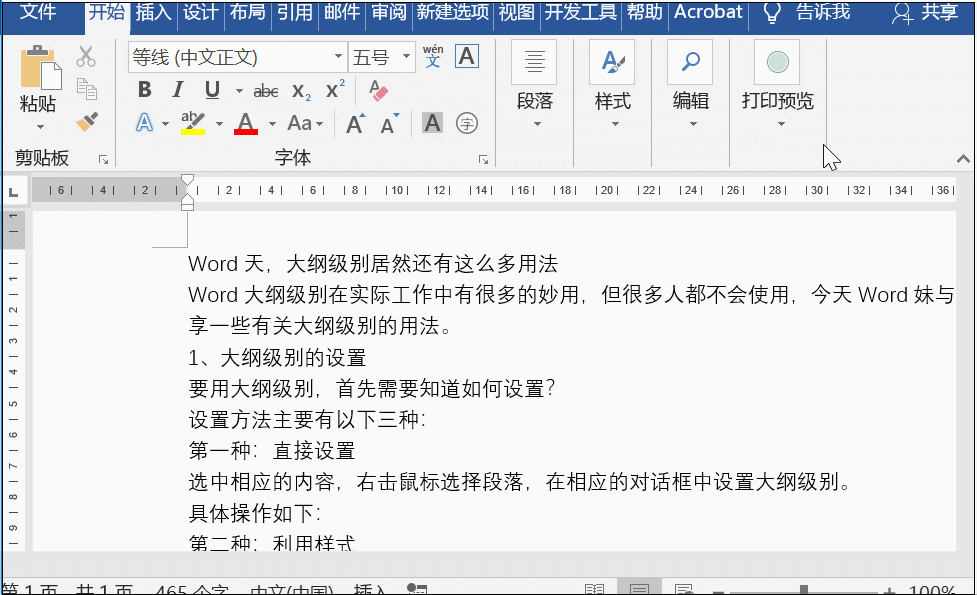Switch to the 设计 design tab

pyautogui.click(x=200, y=12)
